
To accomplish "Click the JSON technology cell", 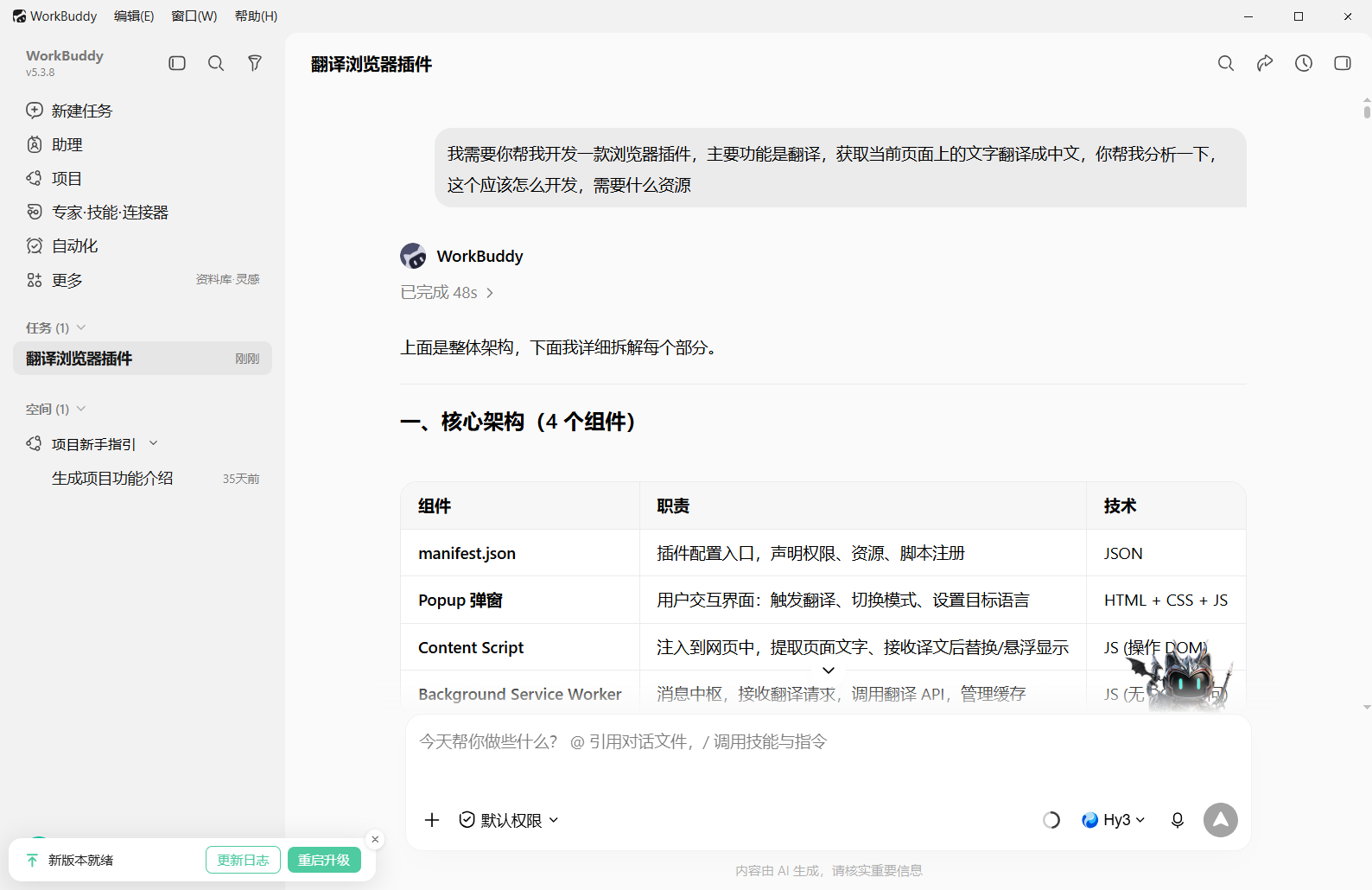I will (x=1166, y=553).
